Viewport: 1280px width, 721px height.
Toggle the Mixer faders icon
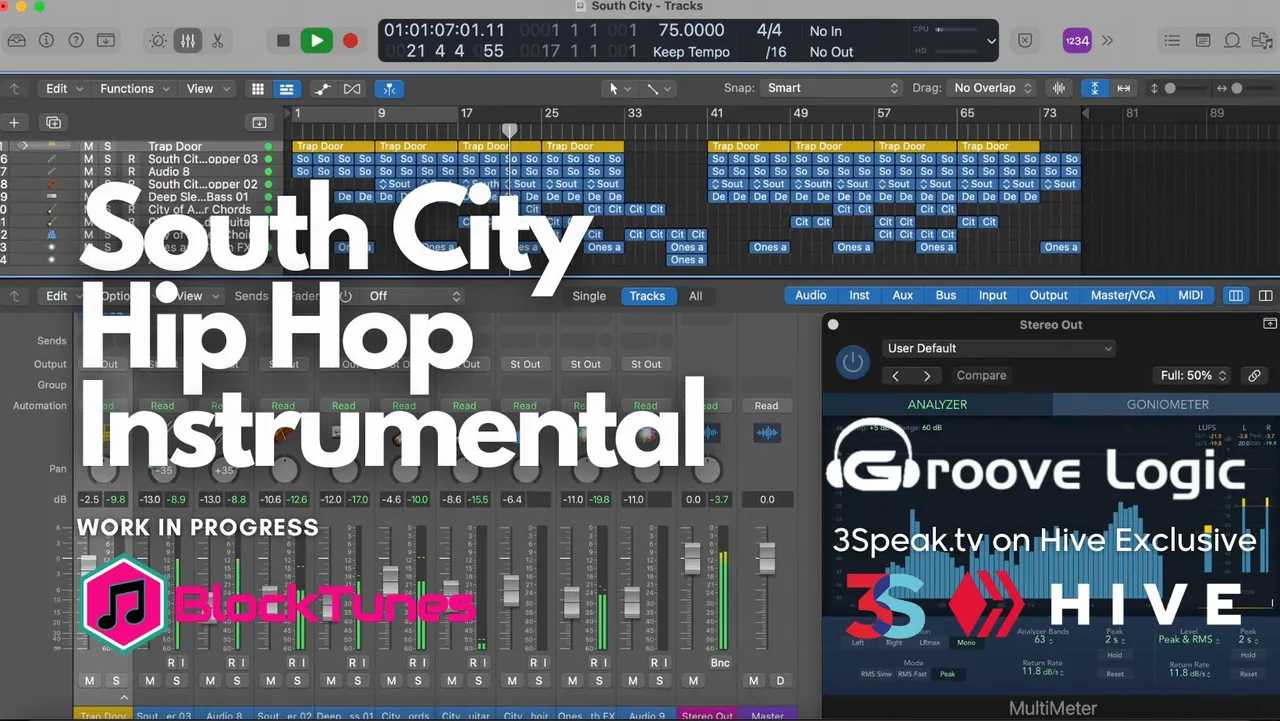pyautogui.click(x=187, y=41)
